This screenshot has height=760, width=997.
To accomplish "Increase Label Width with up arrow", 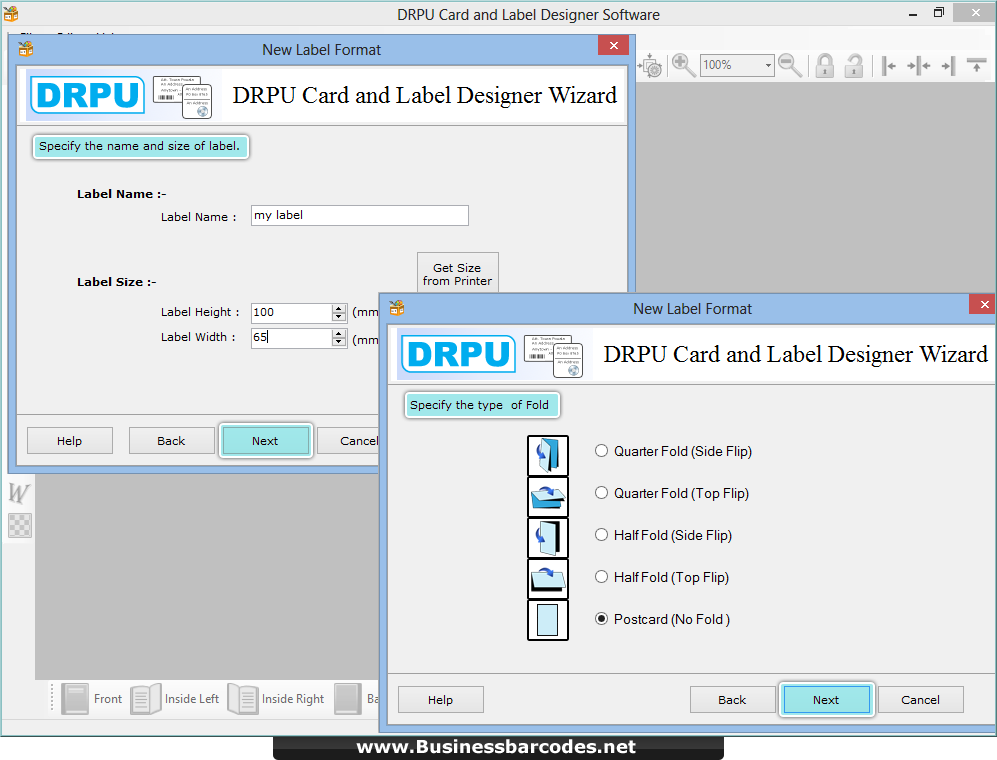I will click(x=339, y=333).
